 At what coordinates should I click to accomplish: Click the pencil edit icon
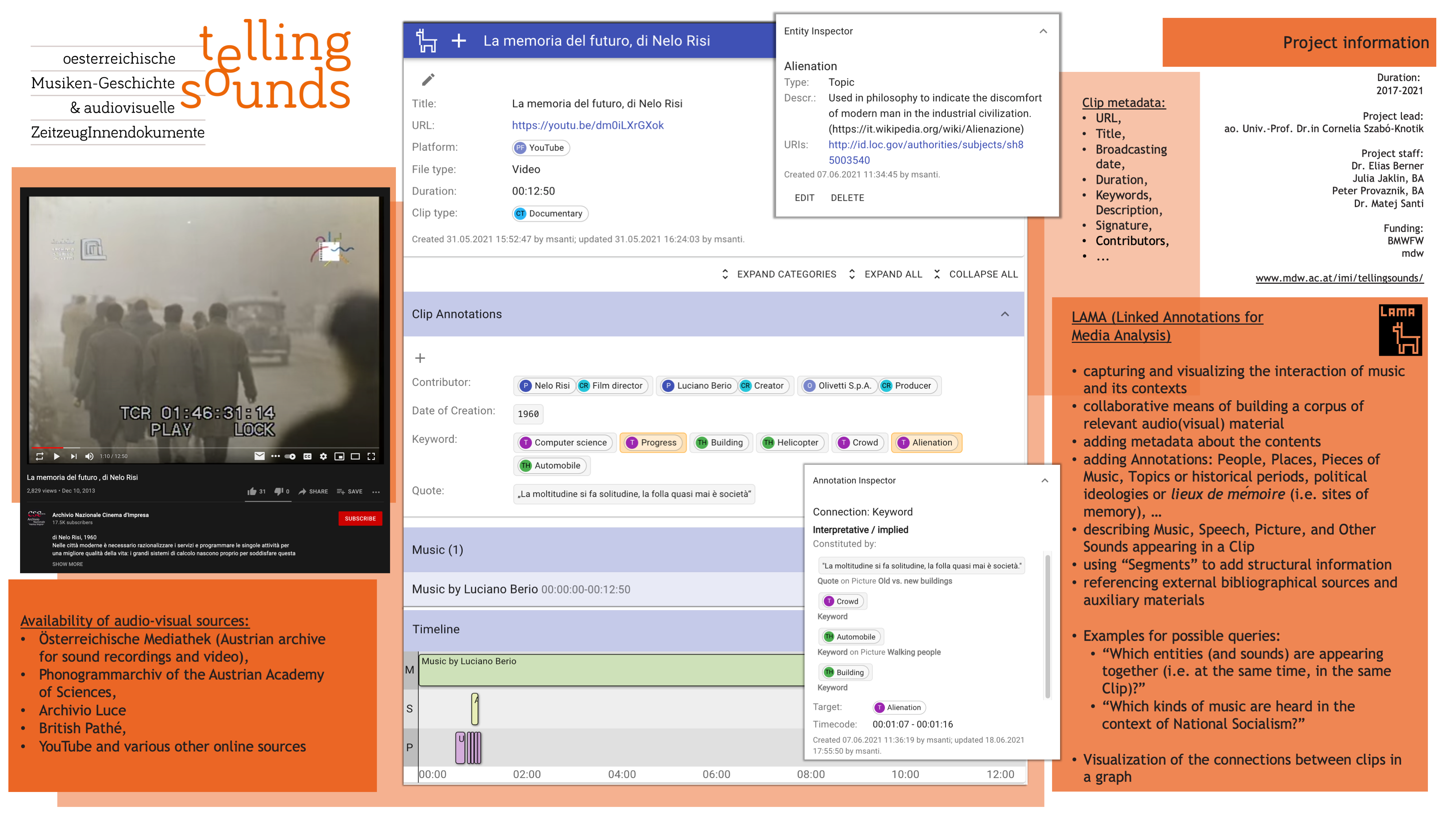tap(428, 80)
